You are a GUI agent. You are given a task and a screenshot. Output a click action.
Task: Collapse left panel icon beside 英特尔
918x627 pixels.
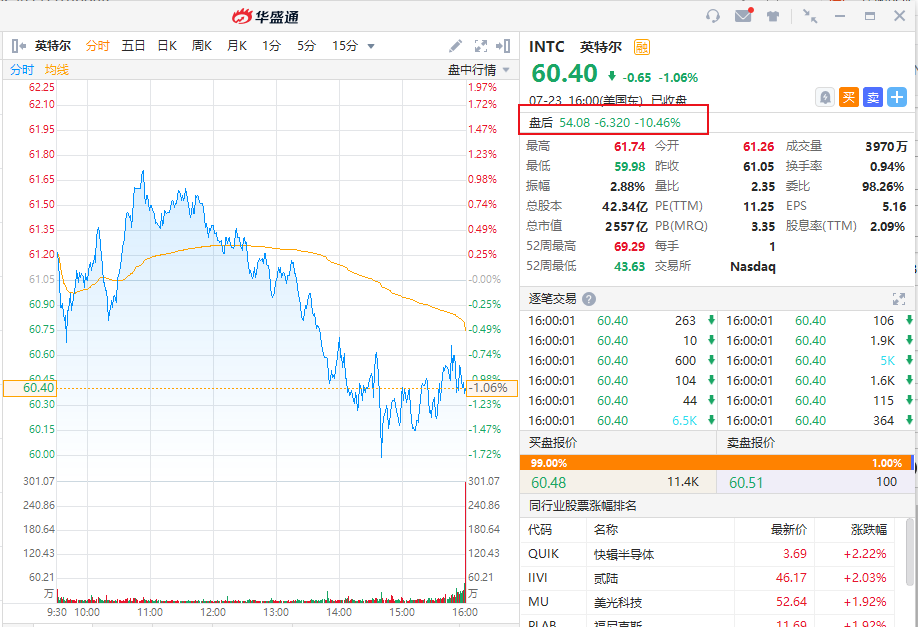coord(19,46)
